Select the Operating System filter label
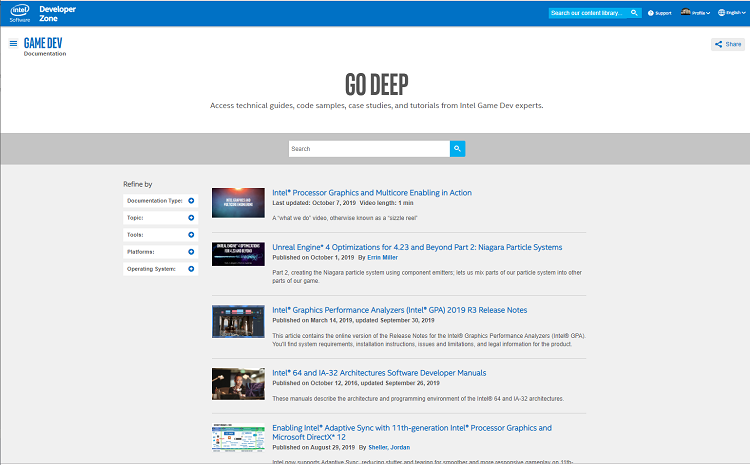The height and width of the screenshot is (465, 750). (151, 269)
